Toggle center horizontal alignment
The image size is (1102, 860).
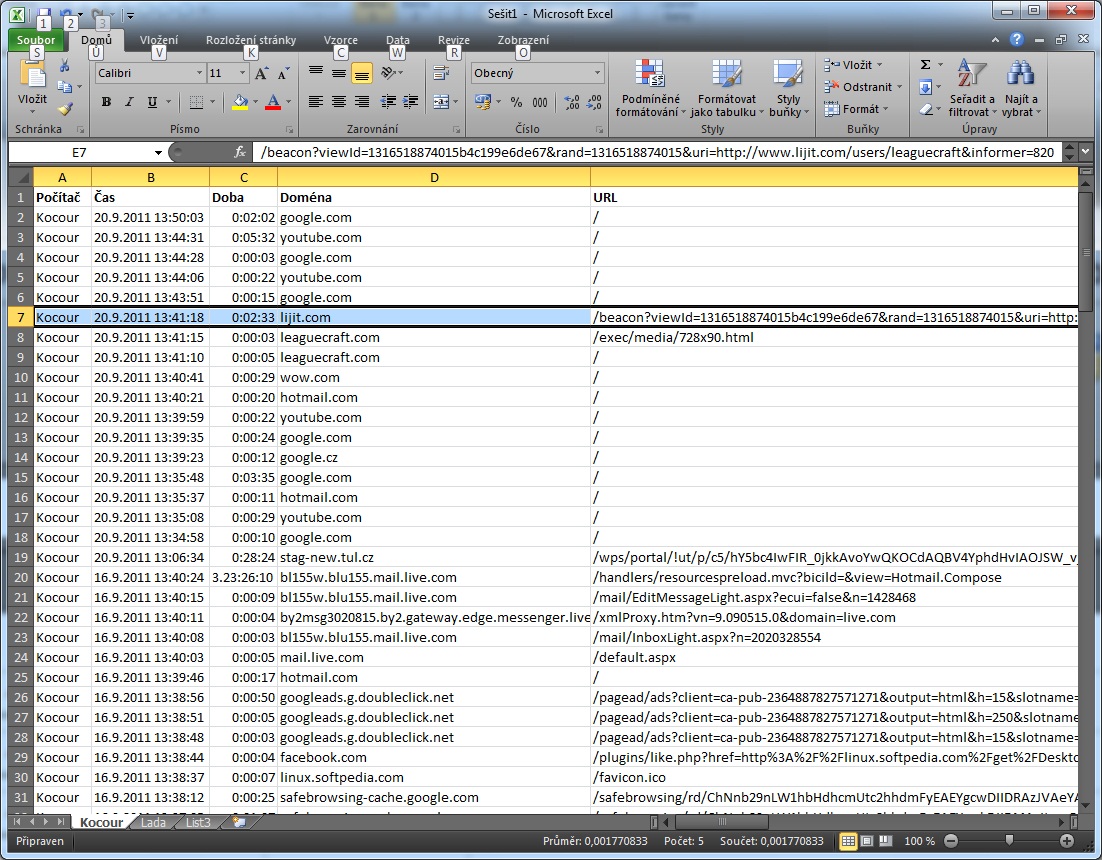click(339, 102)
